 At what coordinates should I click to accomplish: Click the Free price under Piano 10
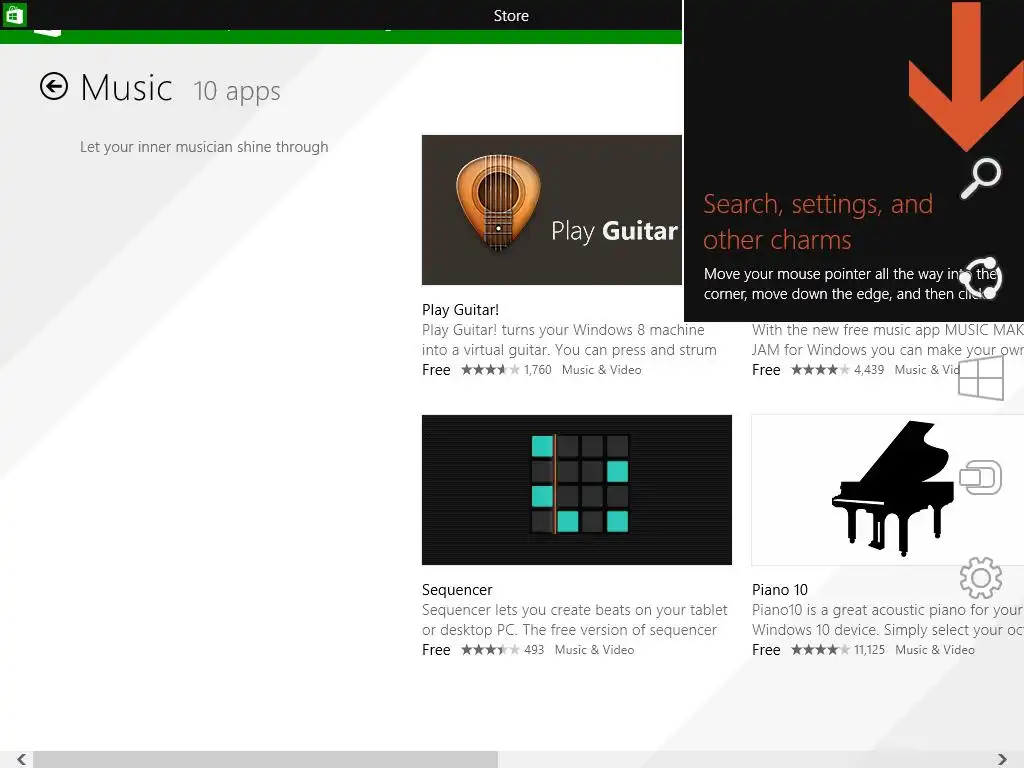(766, 650)
